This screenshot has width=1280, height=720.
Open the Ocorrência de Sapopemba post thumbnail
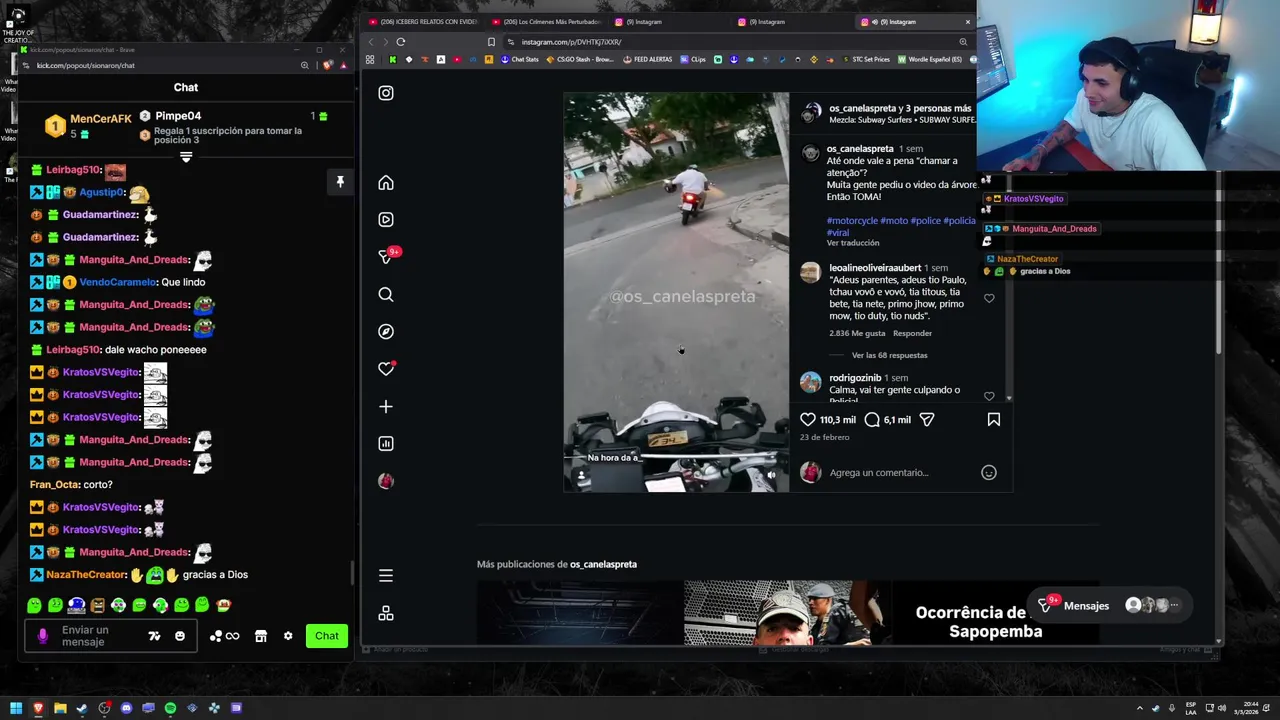tap(995, 613)
